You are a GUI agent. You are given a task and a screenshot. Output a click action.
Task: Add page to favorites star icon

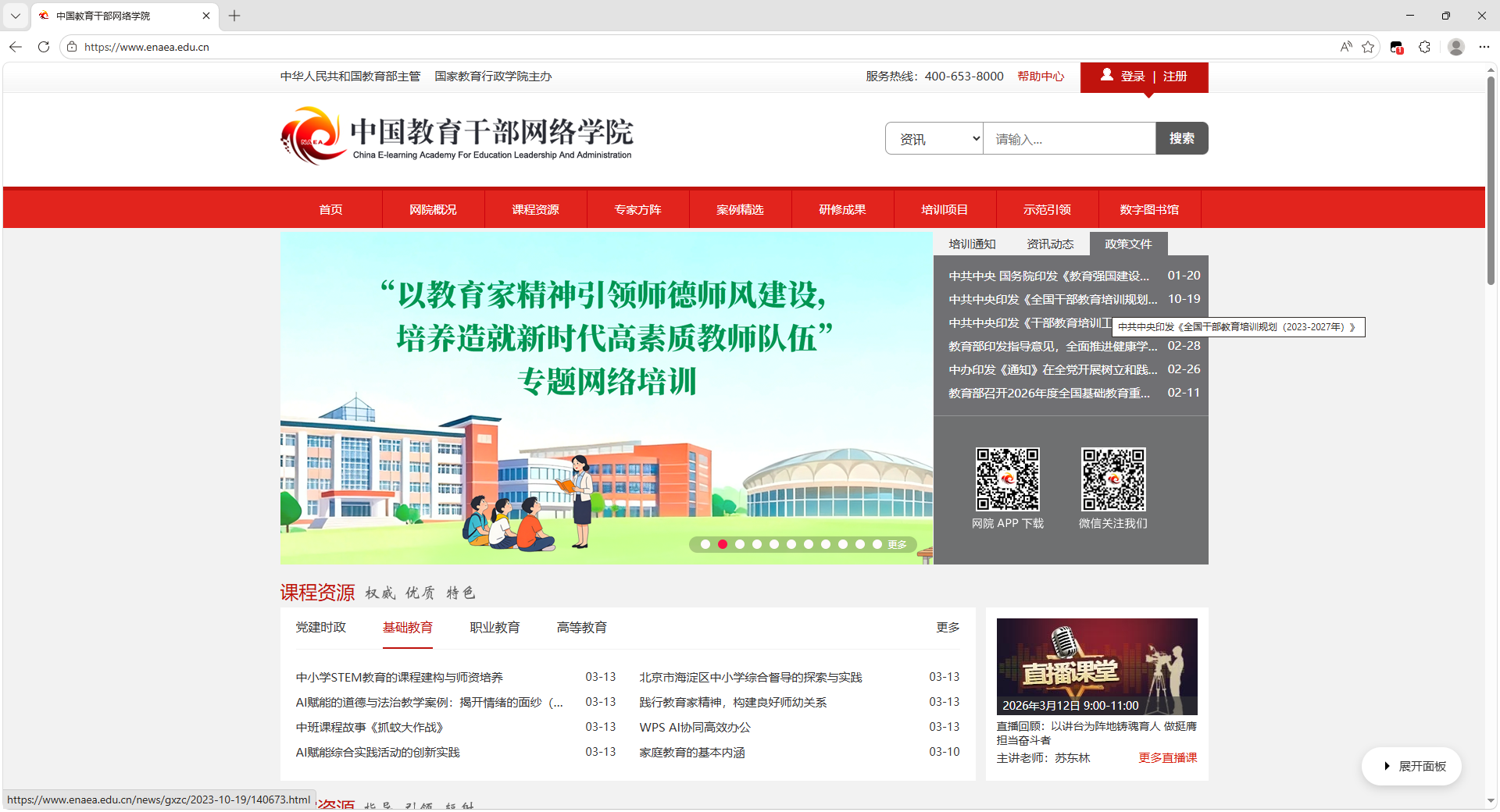(1368, 47)
